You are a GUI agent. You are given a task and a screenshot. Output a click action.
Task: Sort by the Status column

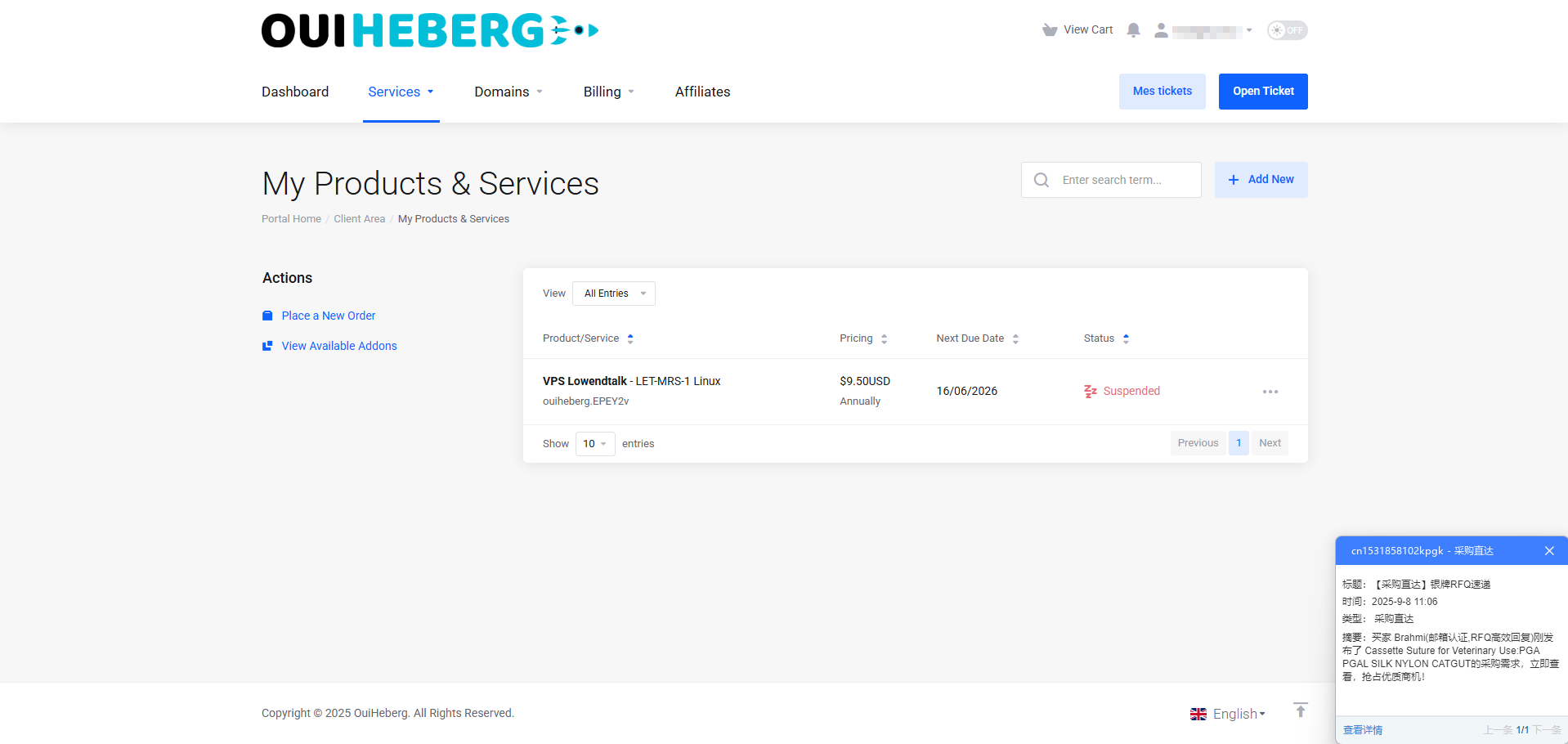click(x=1107, y=338)
